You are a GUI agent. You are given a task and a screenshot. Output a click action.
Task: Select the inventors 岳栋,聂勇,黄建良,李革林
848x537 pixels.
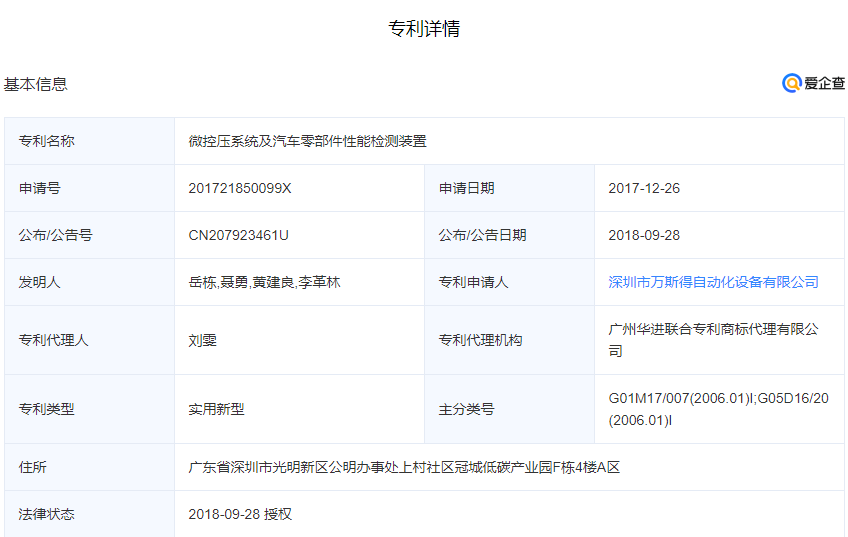pyautogui.click(x=264, y=282)
